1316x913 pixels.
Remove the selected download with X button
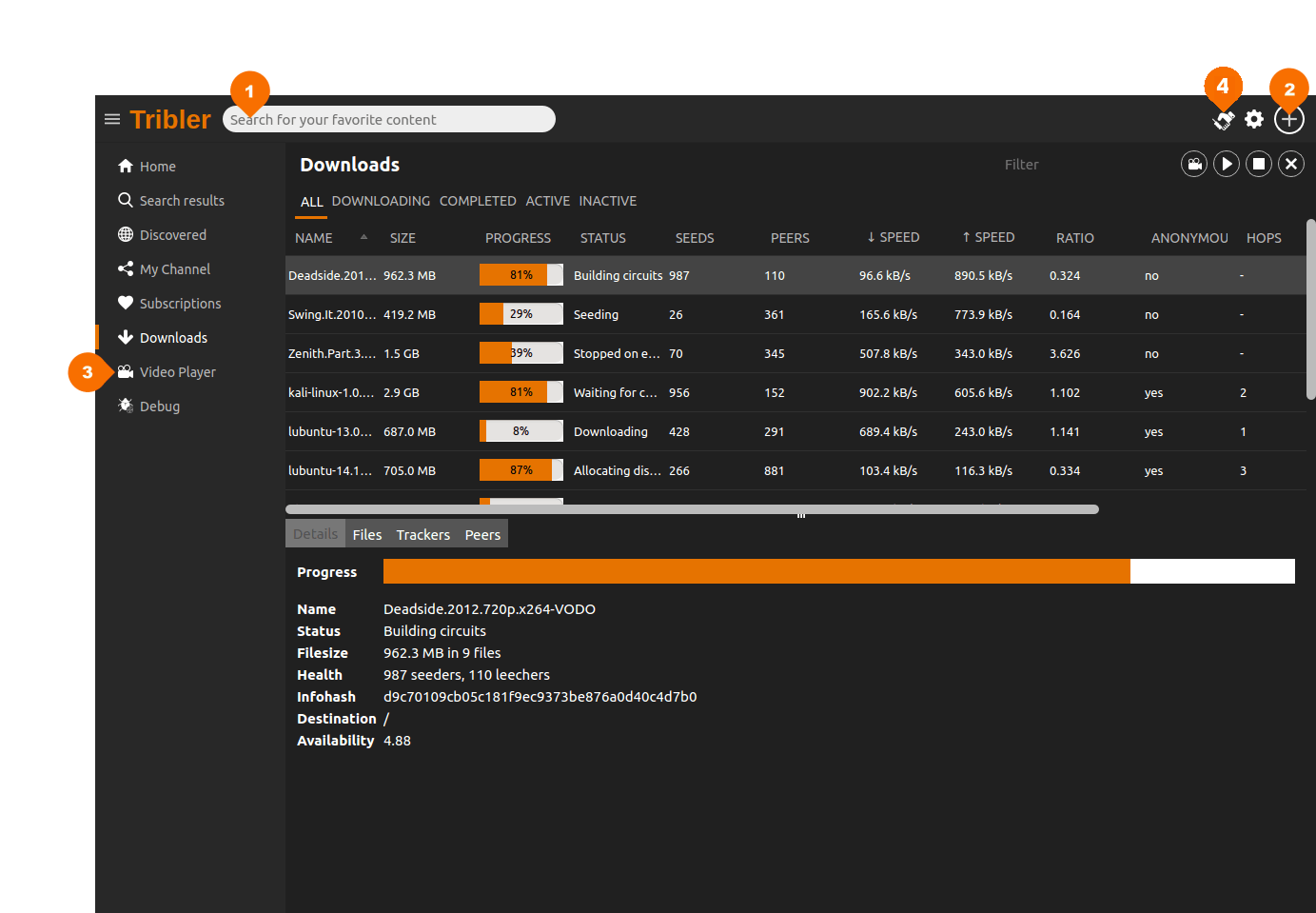[1291, 164]
